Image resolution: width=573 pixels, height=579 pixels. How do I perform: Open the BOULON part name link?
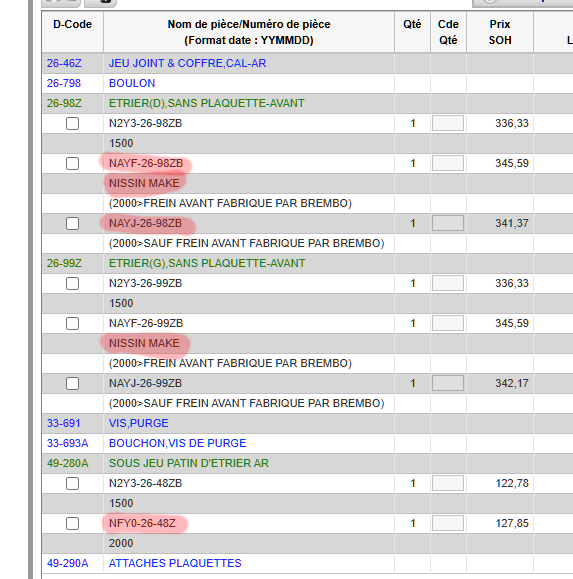tap(132, 83)
